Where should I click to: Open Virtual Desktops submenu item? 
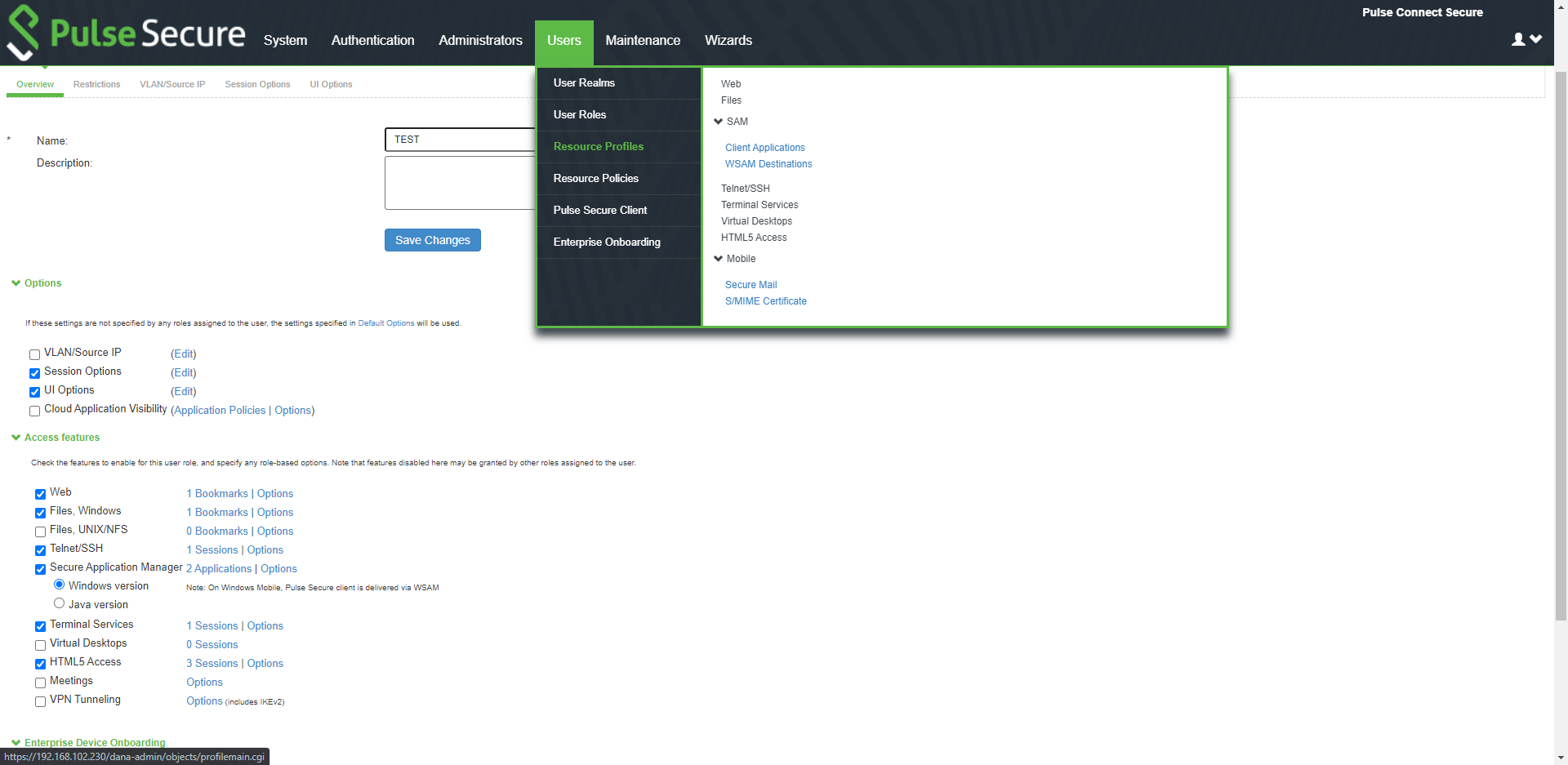tap(756, 221)
